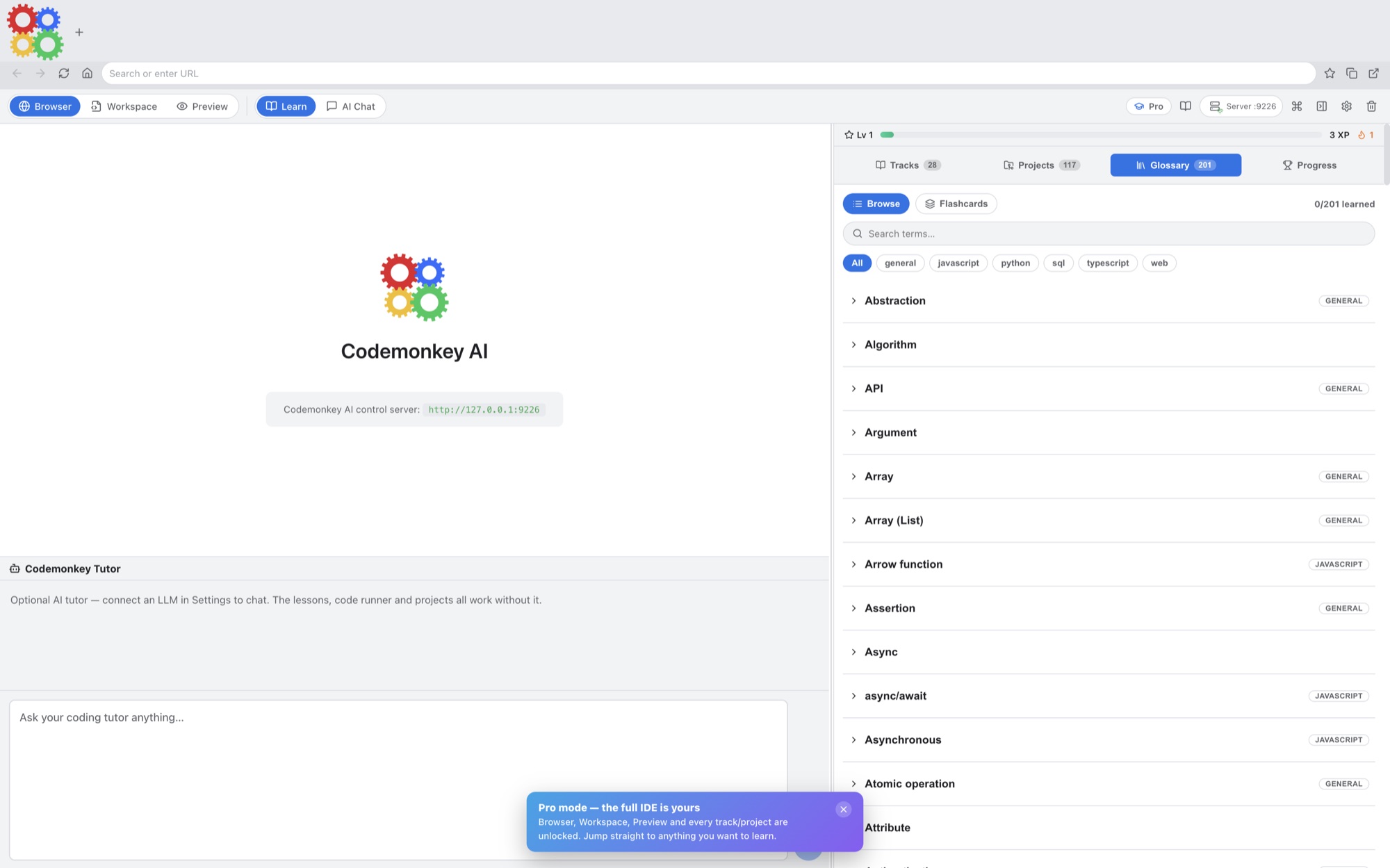Select the Browse view

pos(876,204)
